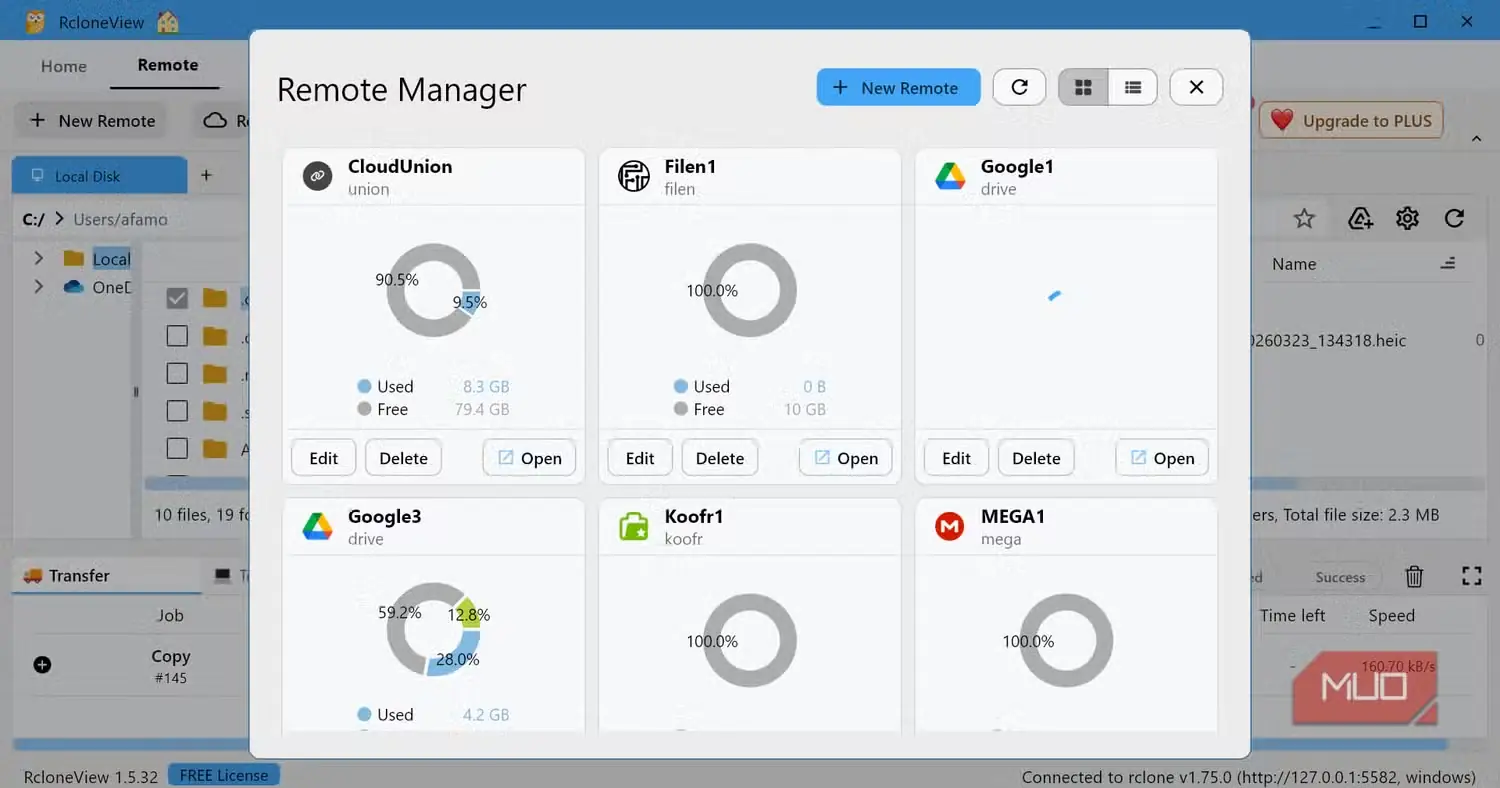Click the Filen1 service icon
Viewport: 1500px width, 788px height.
(634, 176)
